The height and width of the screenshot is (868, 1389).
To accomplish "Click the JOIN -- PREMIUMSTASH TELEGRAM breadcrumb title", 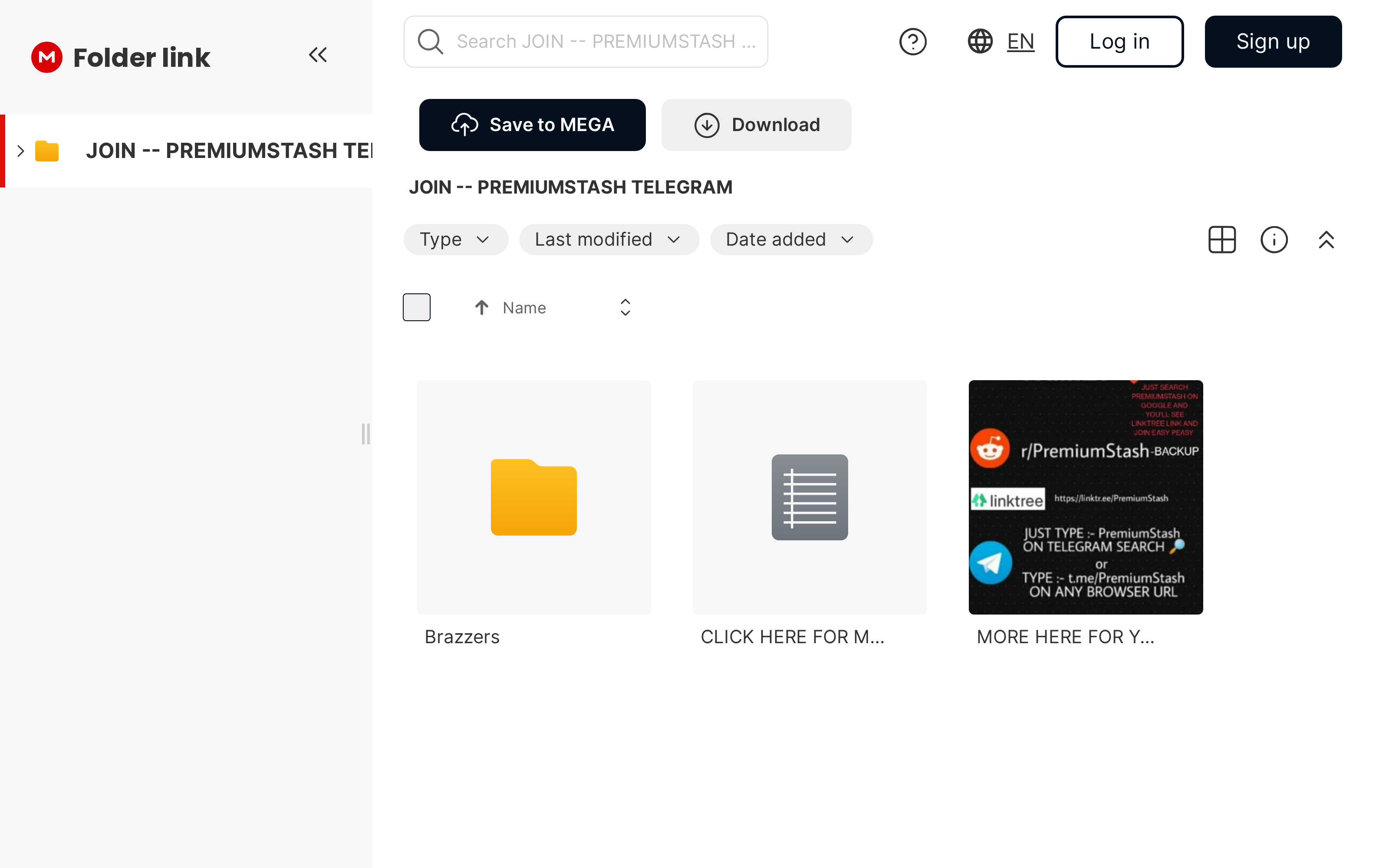I will point(570,187).
